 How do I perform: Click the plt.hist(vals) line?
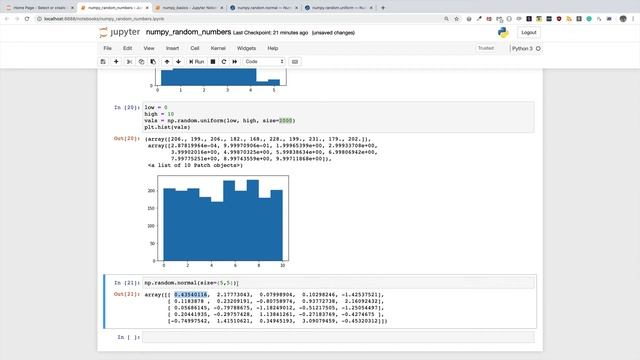point(167,127)
